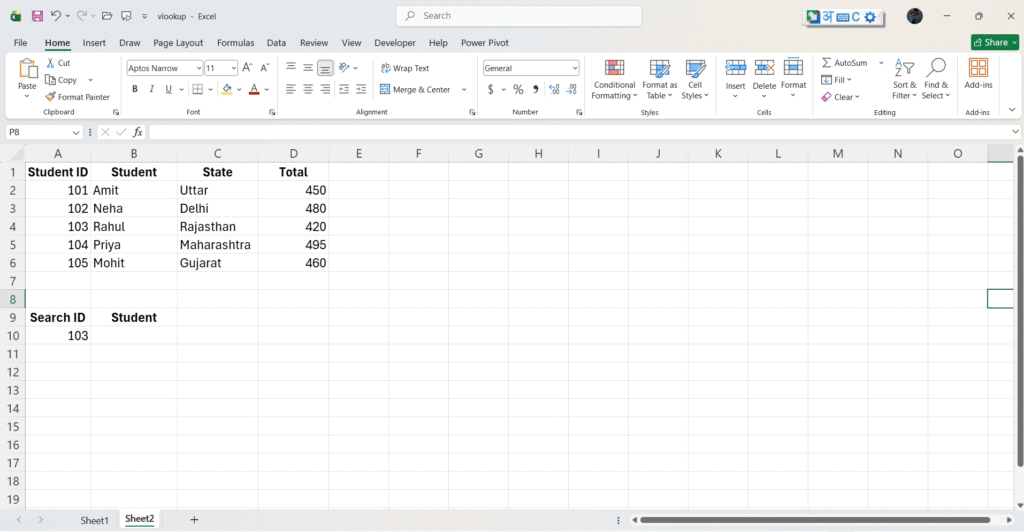This screenshot has height=532, width=1024.
Task: Open the font name dropdown Aptos Narrow
Action: (199, 68)
